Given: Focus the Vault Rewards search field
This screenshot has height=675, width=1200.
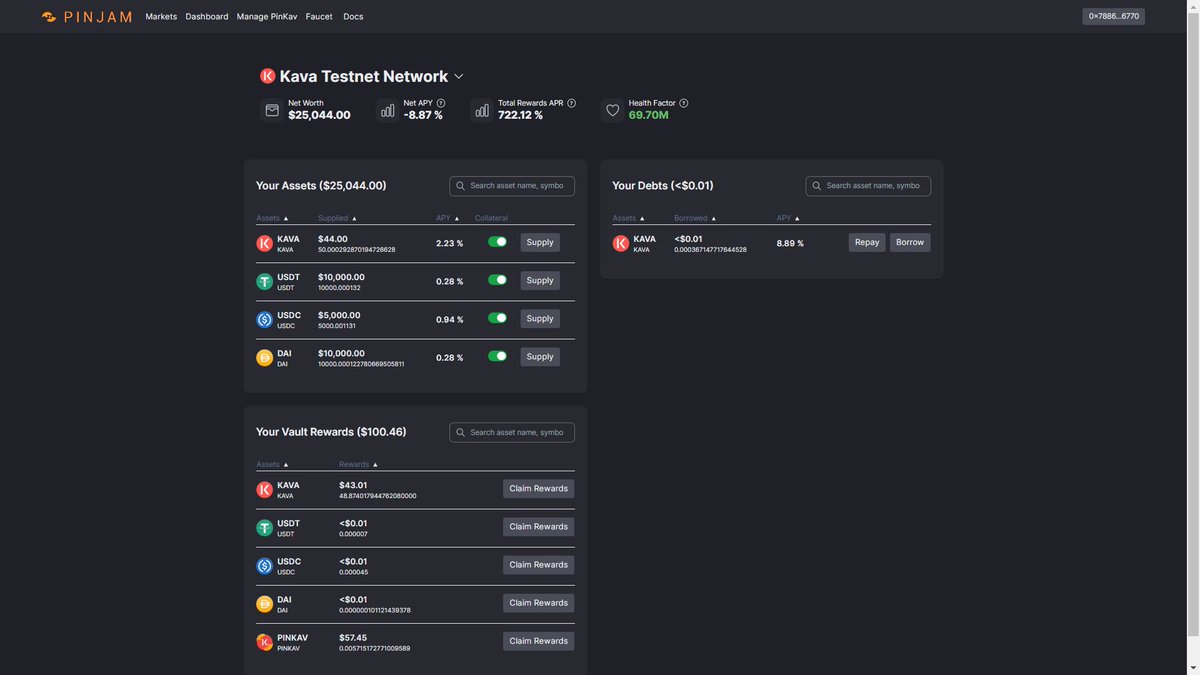Looking at the screenshot, I should click(512, 433).
